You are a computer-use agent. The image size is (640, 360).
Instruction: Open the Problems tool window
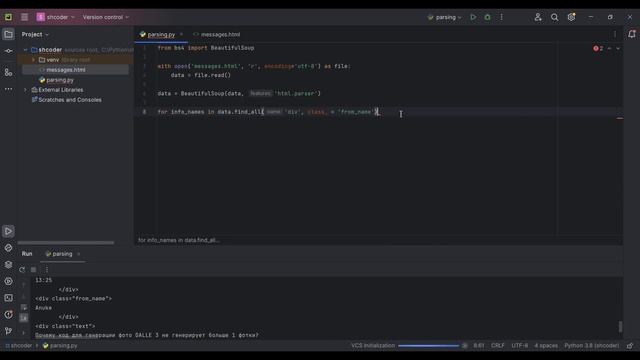(x=8, y=314)
